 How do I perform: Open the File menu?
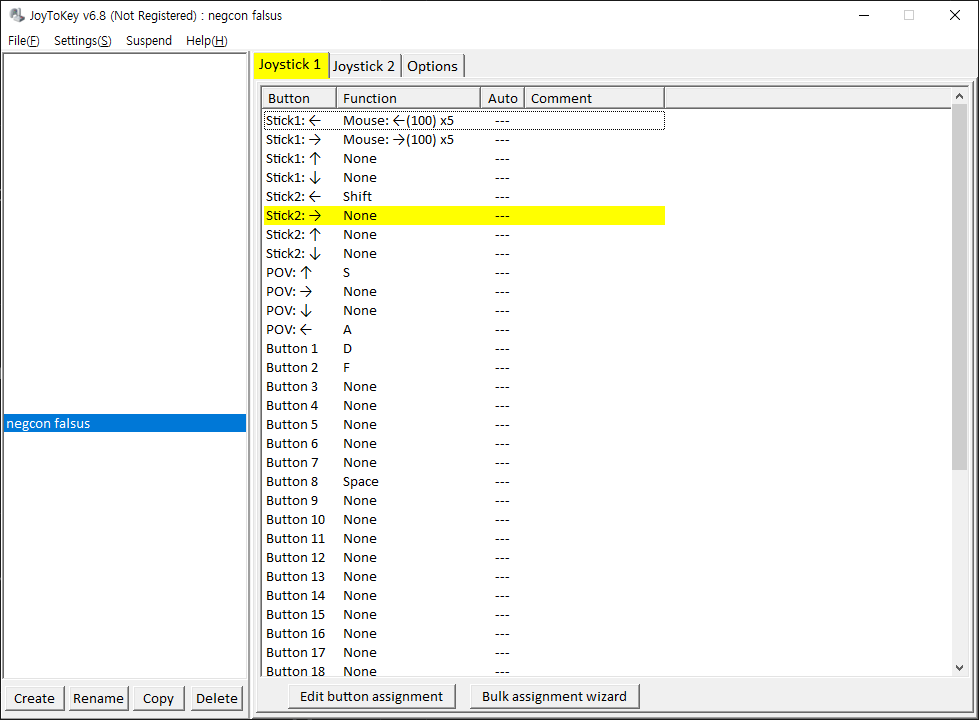coord(24,41)
